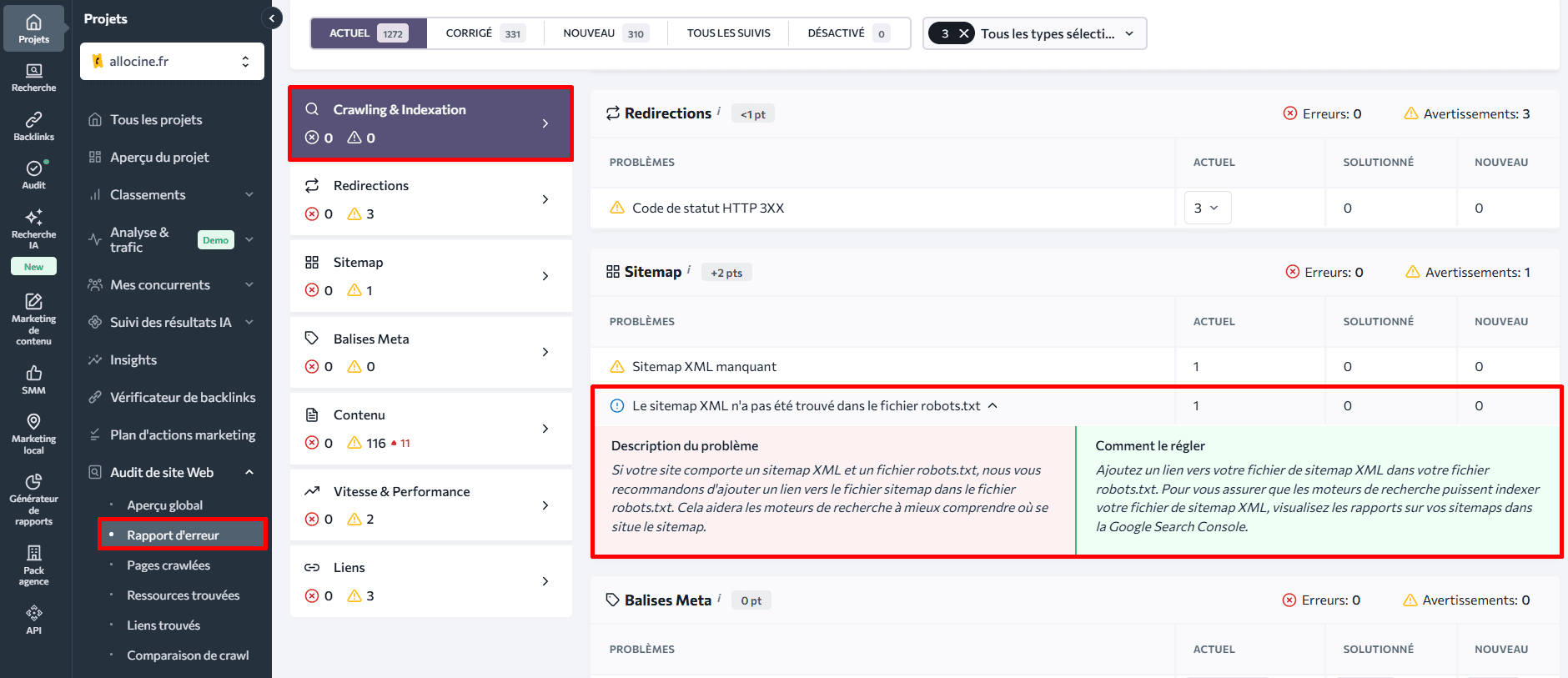Click Erreurs icon in Redirections section
1568x678 pixels.
click(1290, 113)
